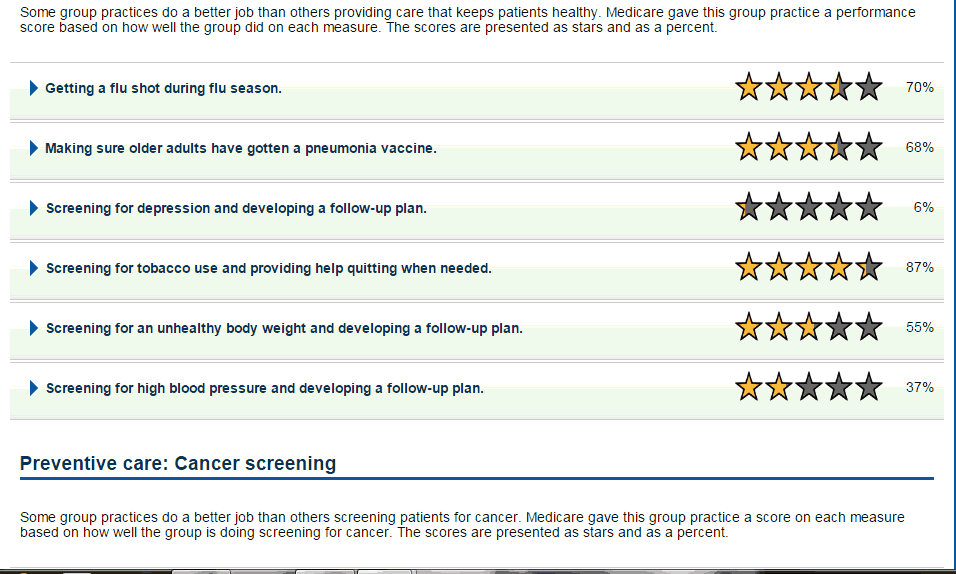Click the partly filled first star in the depression row
The width and height of the screenshot is (956, 574).
[749, 207]
